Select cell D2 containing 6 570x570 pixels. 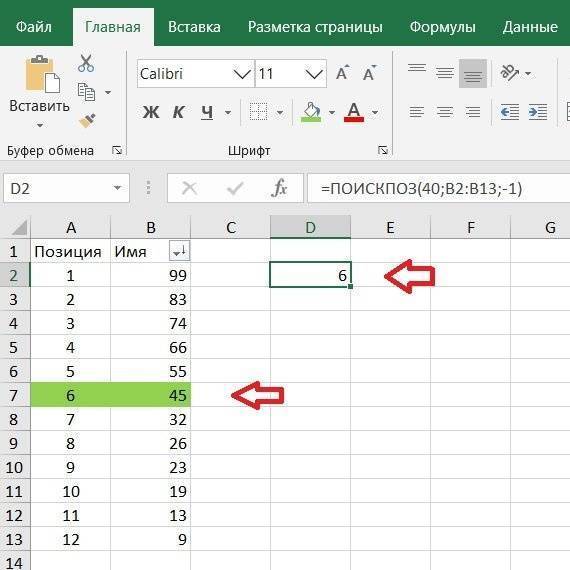coord(310,275)
